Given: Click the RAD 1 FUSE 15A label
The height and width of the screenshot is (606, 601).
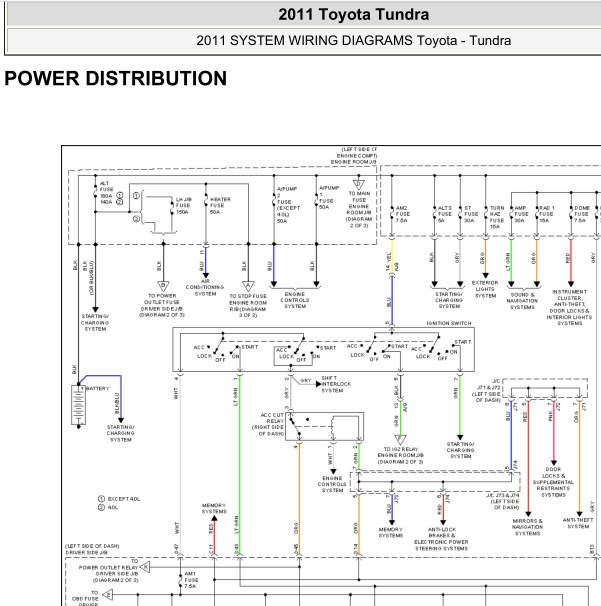Looking at the screenshot, I should [547, 214].
